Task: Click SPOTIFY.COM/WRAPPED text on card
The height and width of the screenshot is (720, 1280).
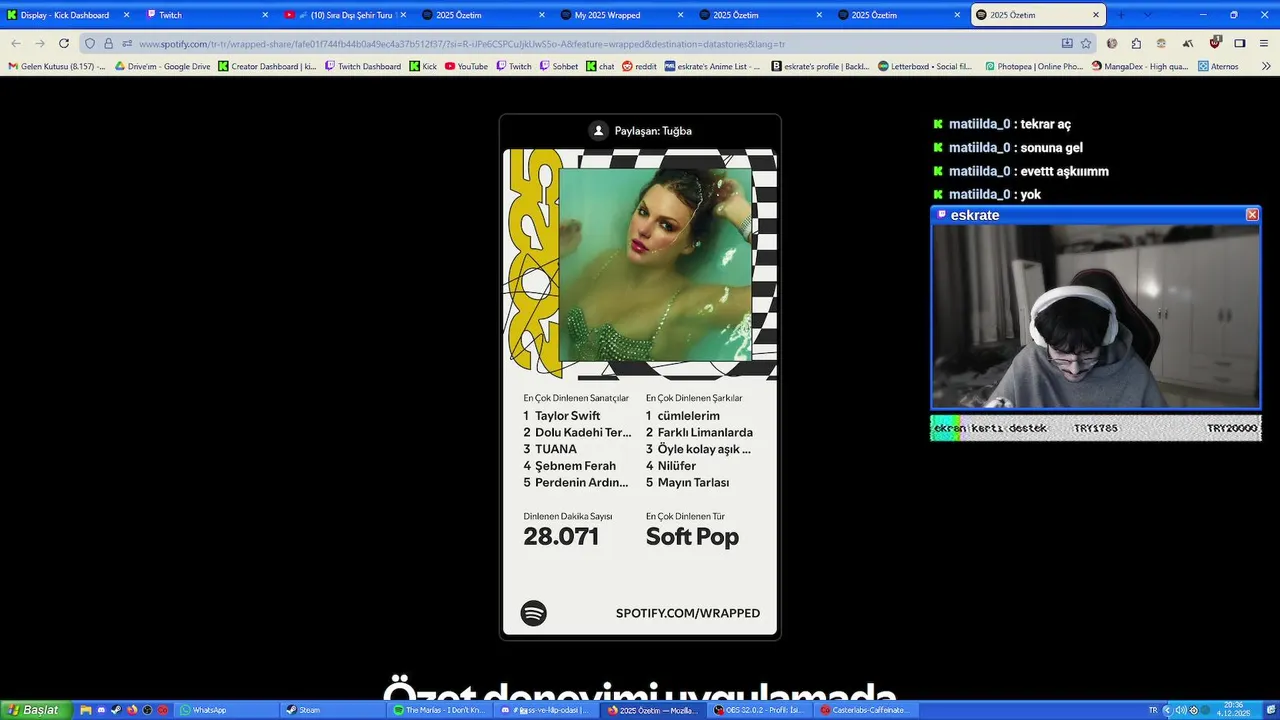Action: click(688, 613)
